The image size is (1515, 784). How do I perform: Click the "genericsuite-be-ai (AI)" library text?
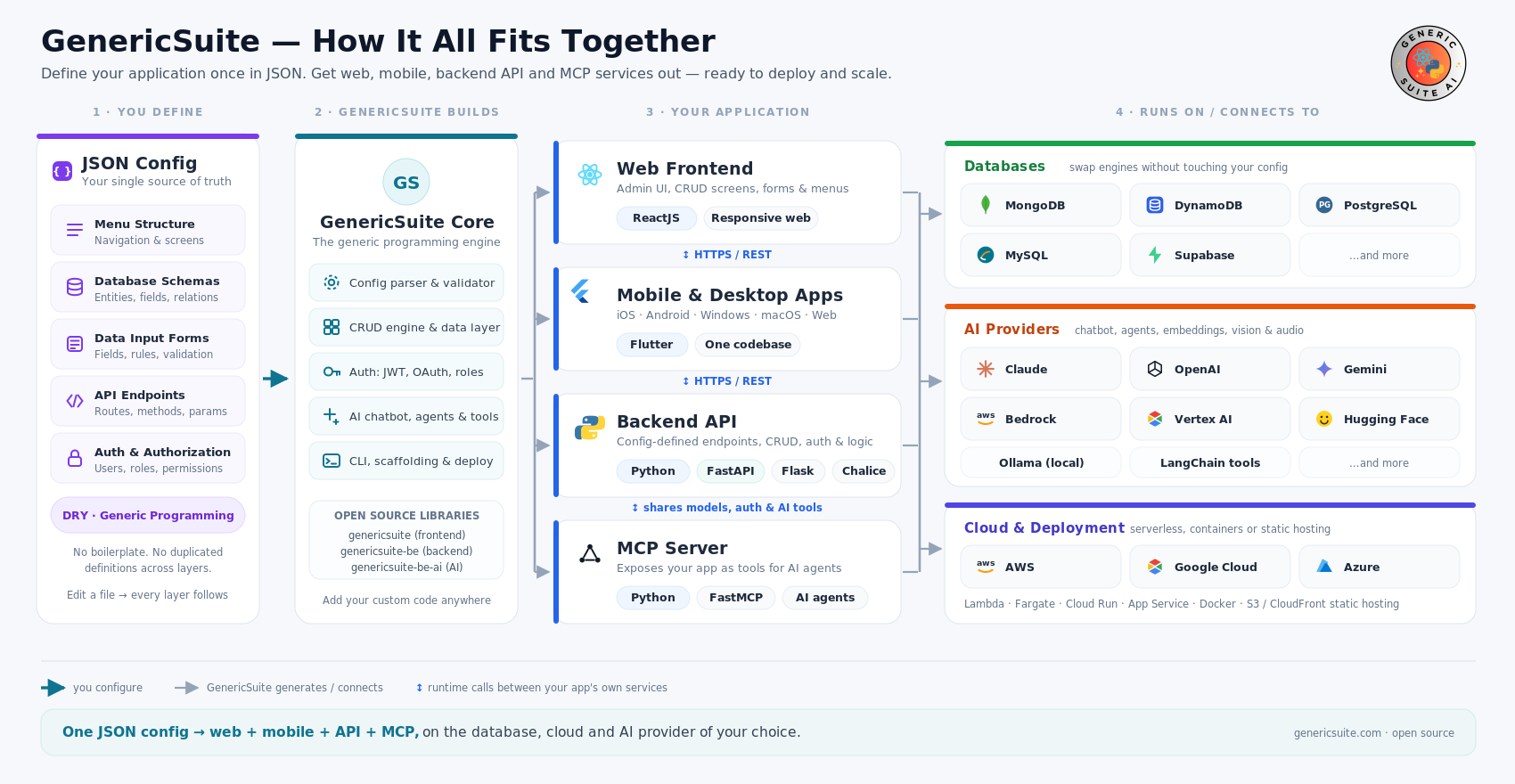pos(406,568)
